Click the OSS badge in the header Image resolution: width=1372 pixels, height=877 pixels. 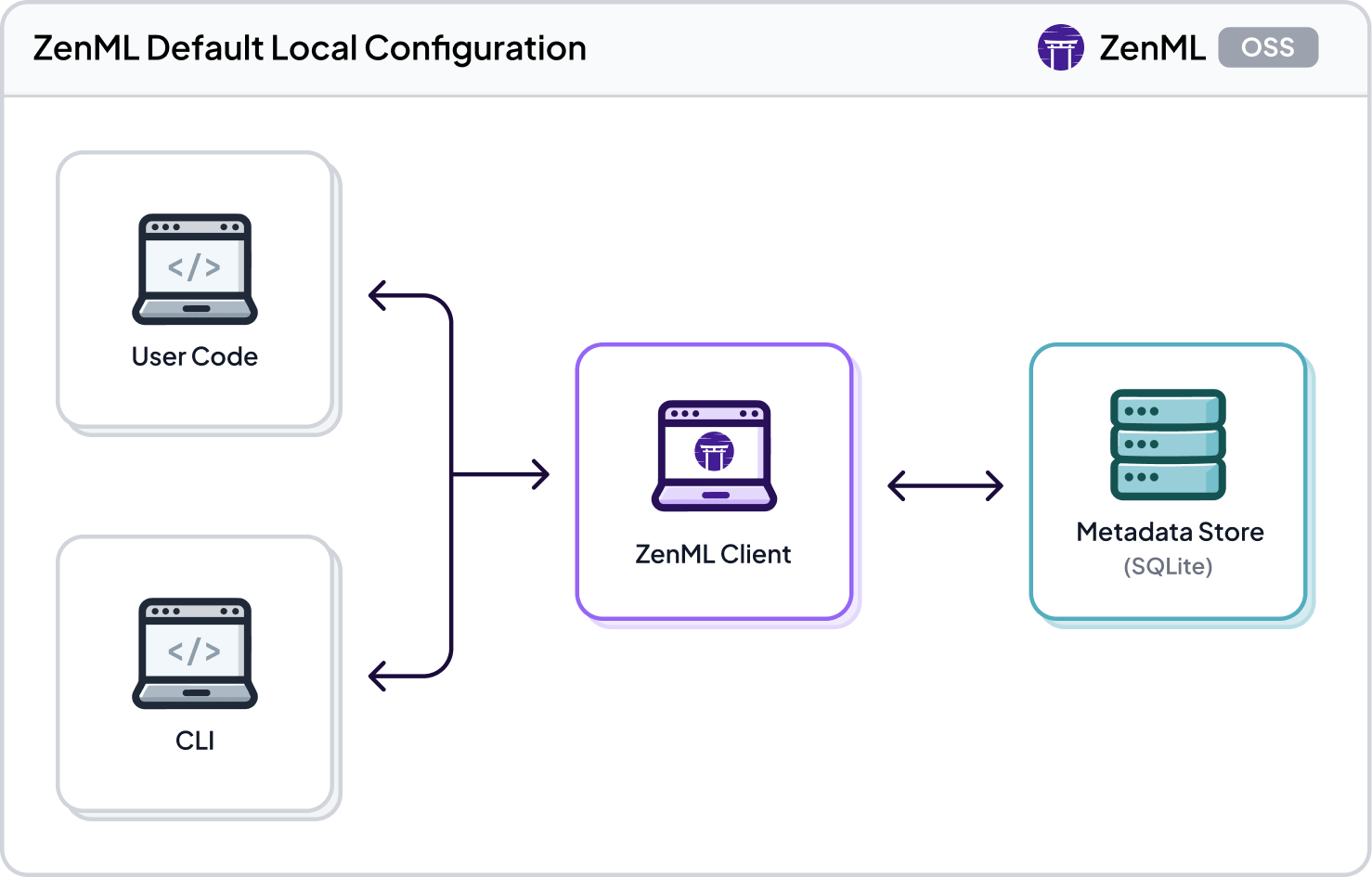(x=1269, y=47)
